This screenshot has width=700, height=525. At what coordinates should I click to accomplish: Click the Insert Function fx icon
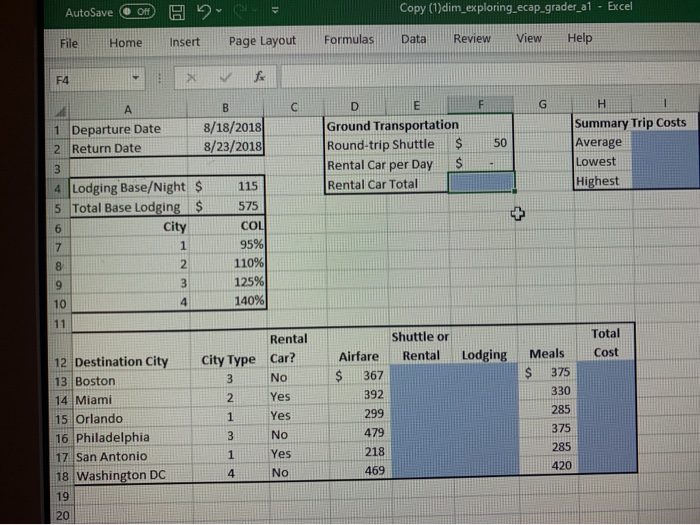click(259, 77)
